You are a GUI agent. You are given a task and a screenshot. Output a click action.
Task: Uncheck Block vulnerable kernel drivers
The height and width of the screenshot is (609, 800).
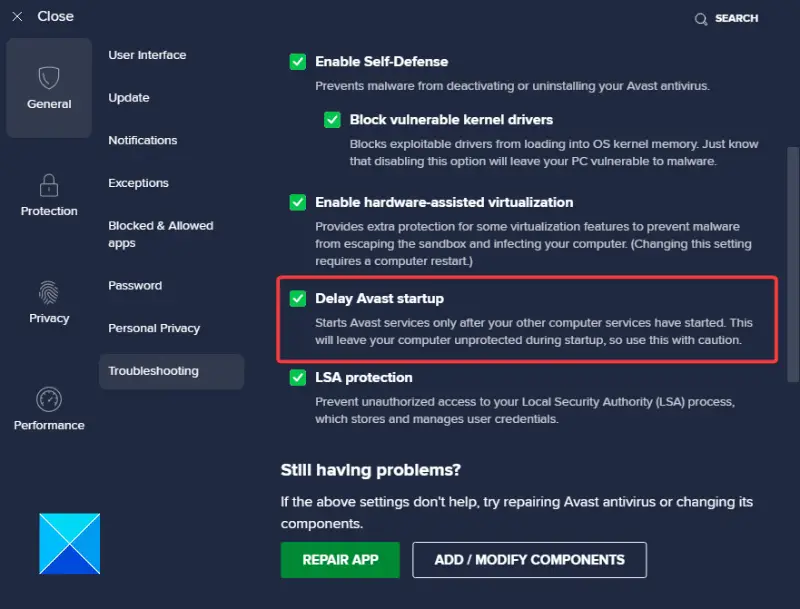coord(332,120)
